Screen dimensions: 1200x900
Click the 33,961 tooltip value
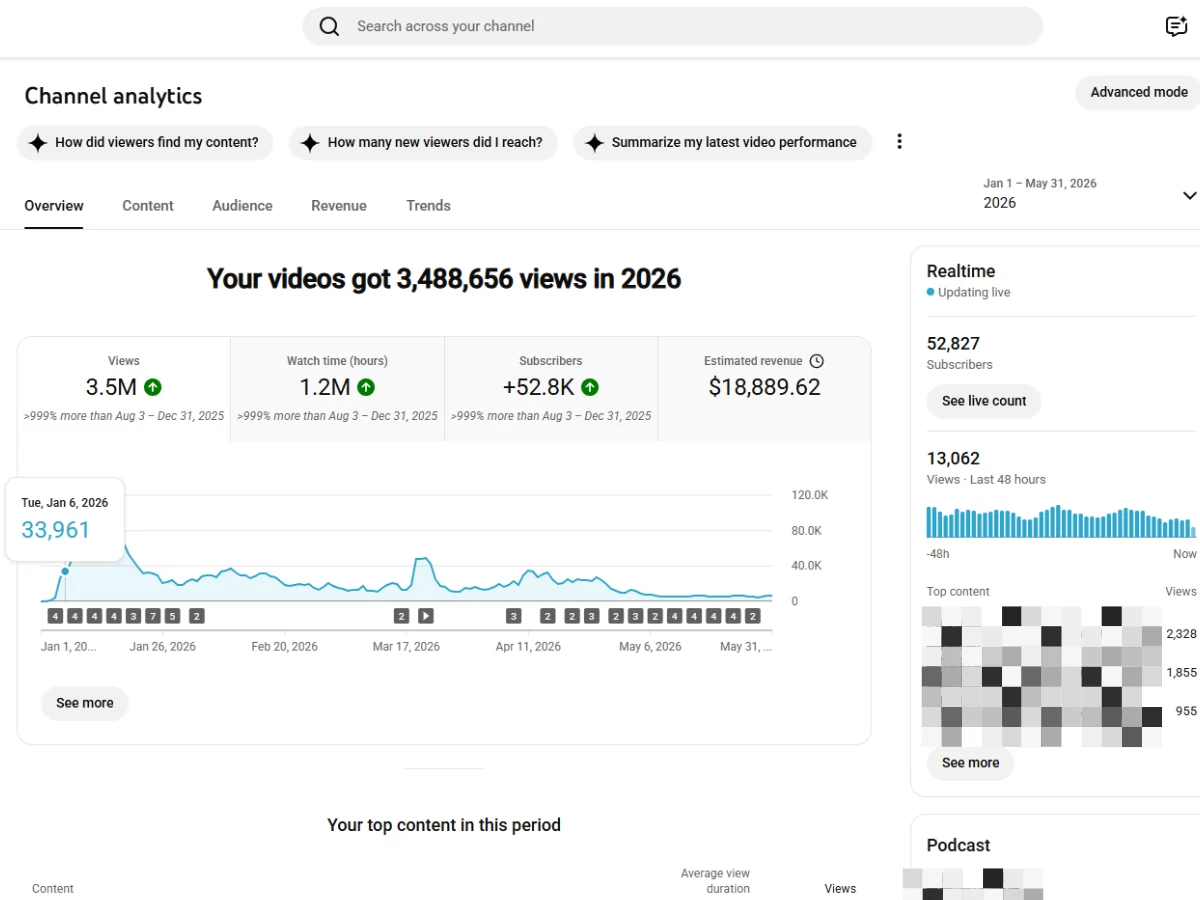(x=56, y=530)
